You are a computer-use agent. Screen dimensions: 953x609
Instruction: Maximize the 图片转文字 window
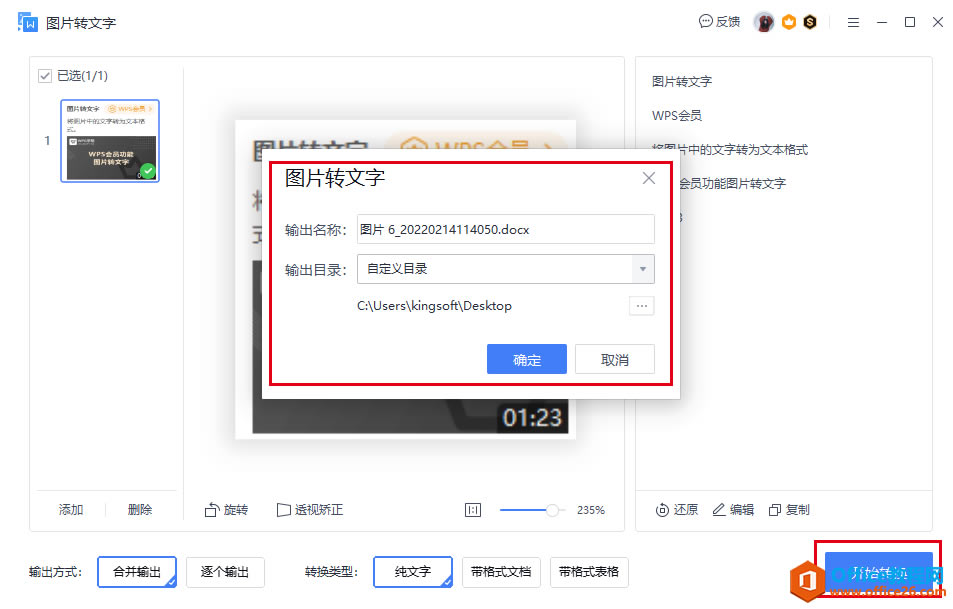point(910,22)
